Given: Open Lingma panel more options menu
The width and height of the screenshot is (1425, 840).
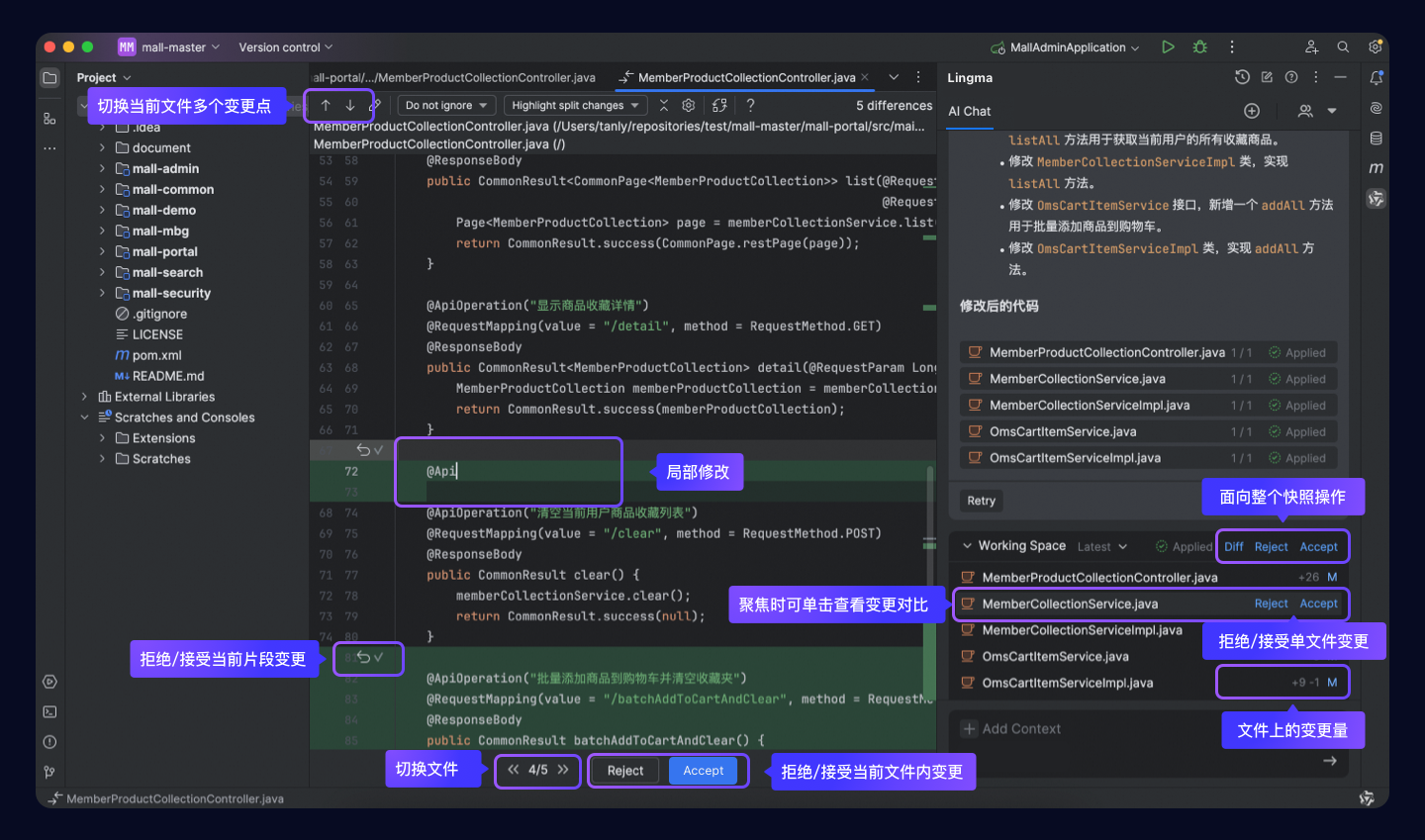Looking at the screenshot, I should [x=1315, y=77].
